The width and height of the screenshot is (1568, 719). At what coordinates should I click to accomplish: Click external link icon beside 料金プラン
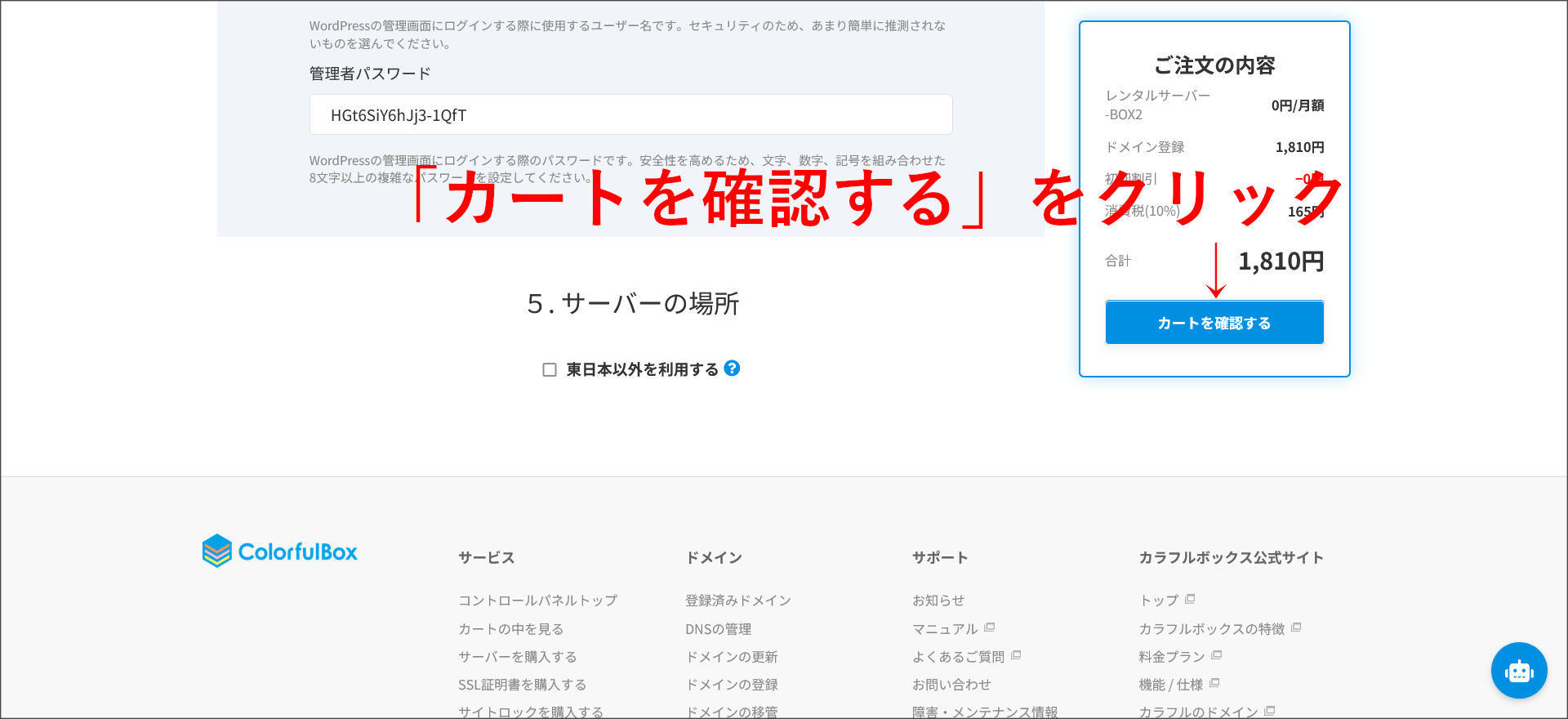(x=1217, y=655)
